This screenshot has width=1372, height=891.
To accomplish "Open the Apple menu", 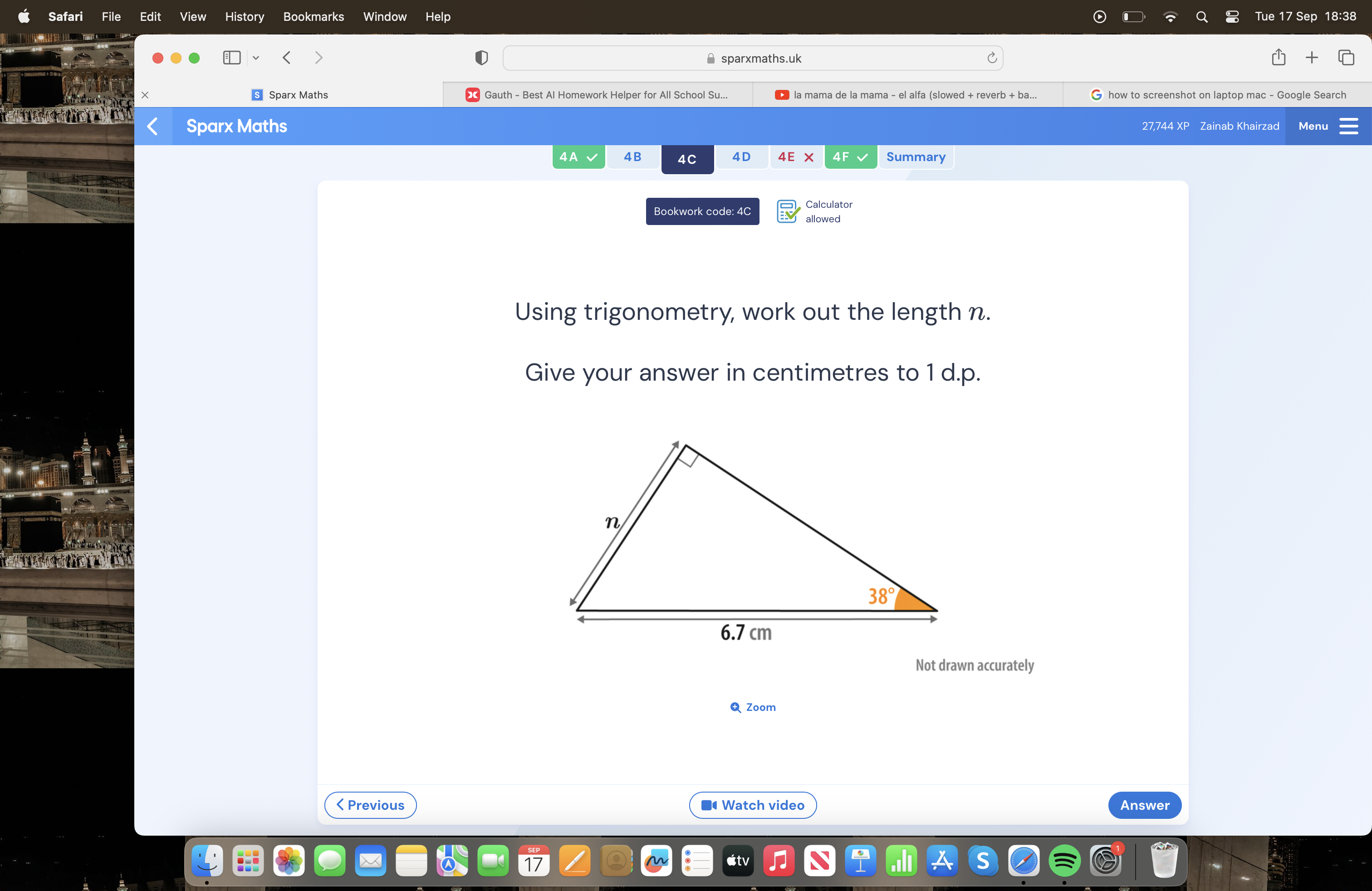I will click(24, 17).
